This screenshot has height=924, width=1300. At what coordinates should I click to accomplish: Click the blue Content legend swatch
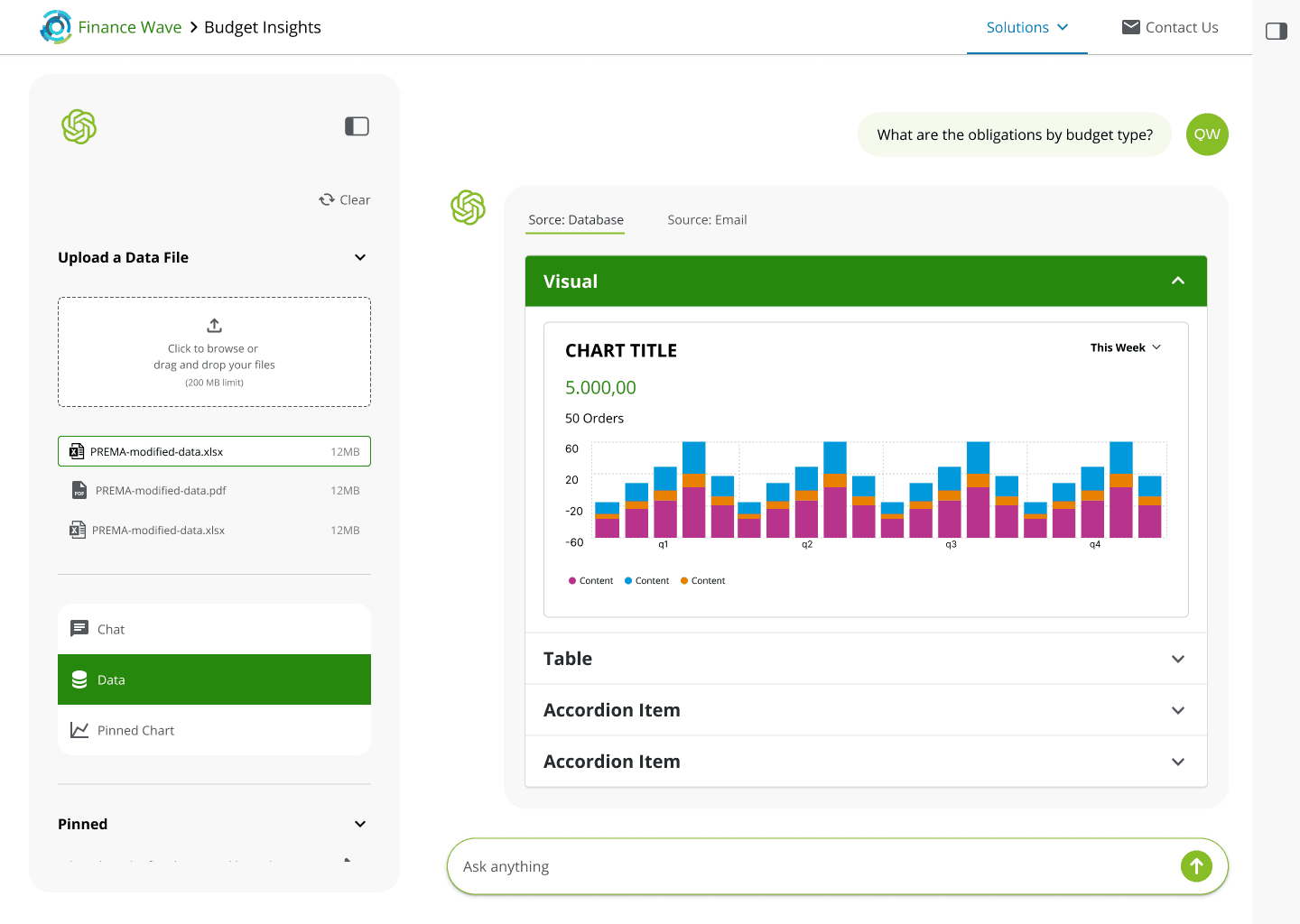point(628,581)
